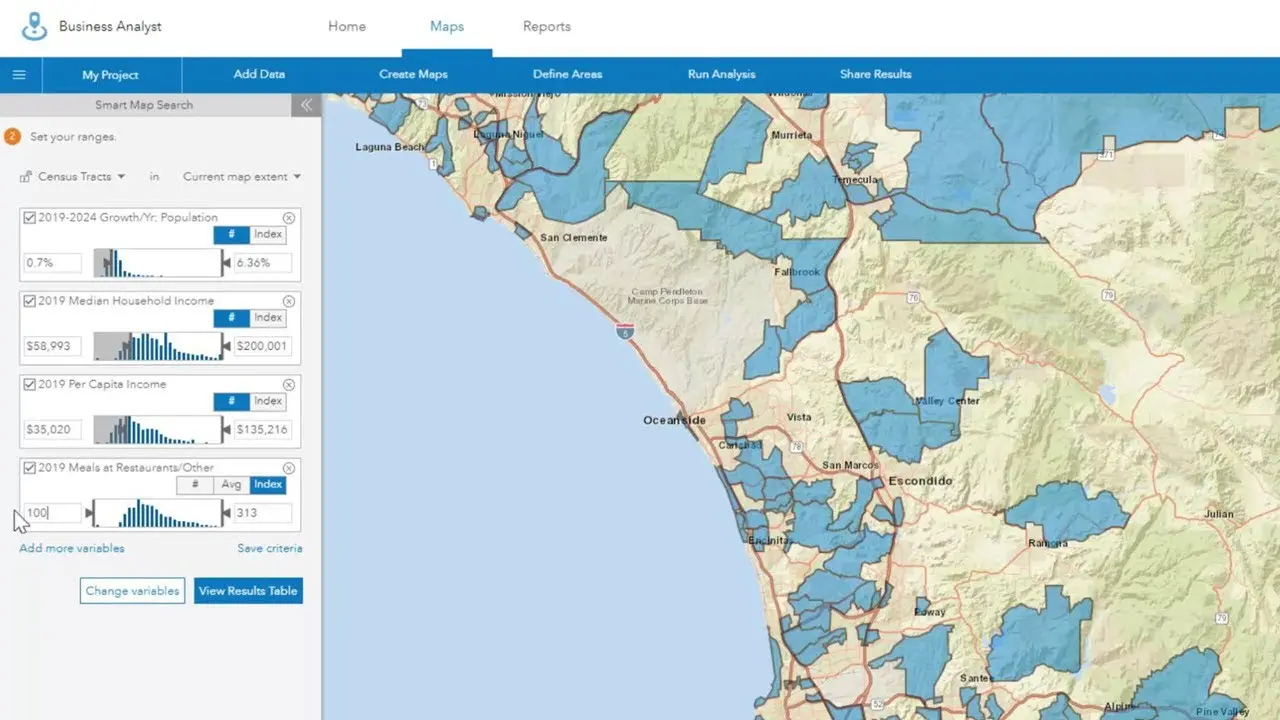Open the Census Tracts geography dropdown

(73, 177)
